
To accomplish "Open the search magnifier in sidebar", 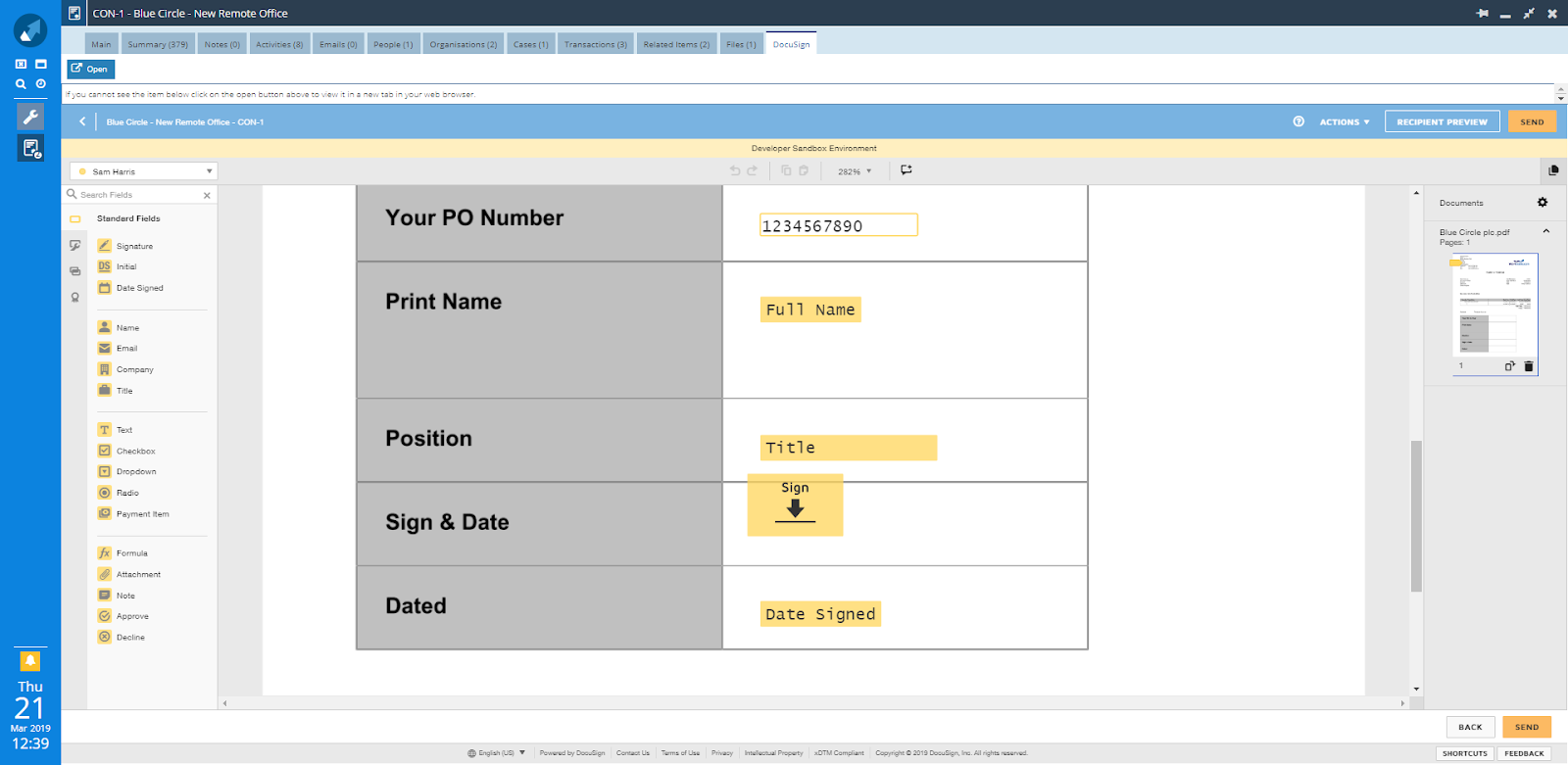I will pos(21,84).
